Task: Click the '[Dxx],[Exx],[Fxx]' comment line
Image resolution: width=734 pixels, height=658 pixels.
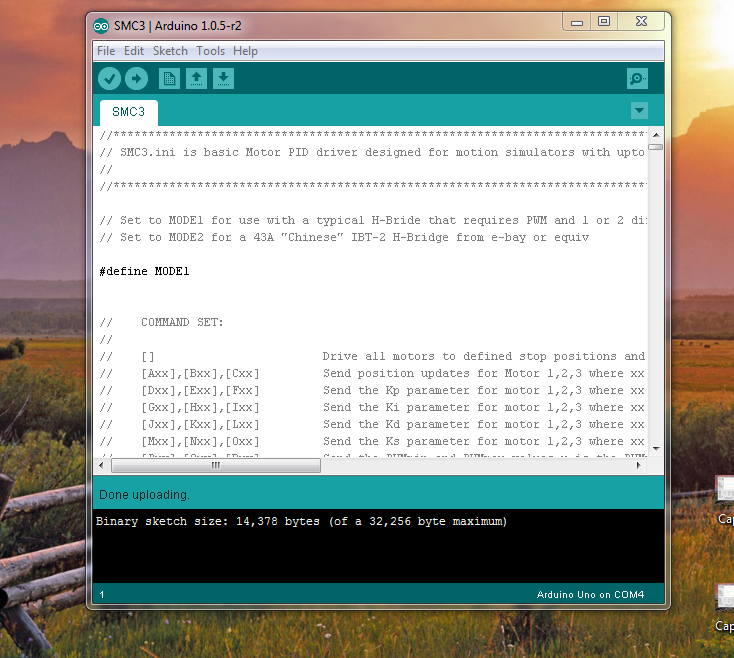Action: pos(372,390)
